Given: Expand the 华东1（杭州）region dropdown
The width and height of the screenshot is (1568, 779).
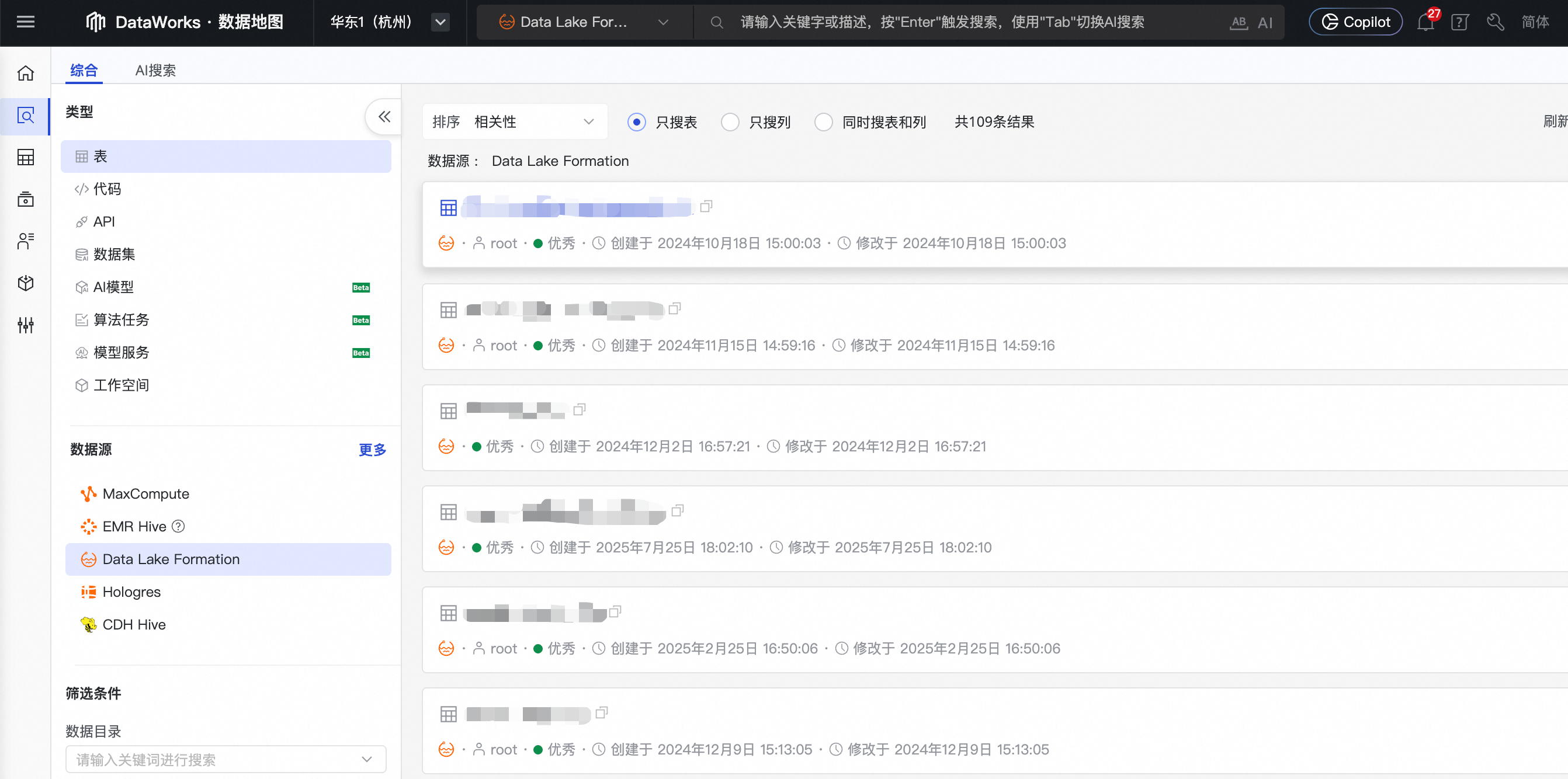Looking at the screenshot, I should click(440, 23).
